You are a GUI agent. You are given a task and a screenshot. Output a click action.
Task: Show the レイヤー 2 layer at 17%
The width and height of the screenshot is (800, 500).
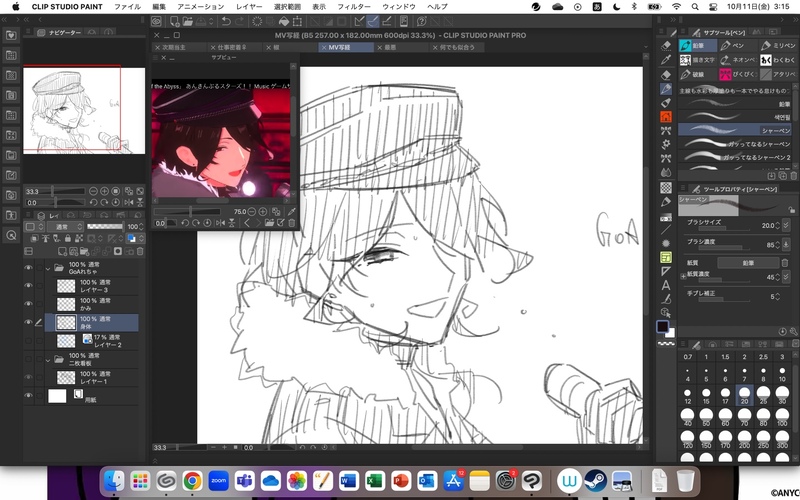28,341
